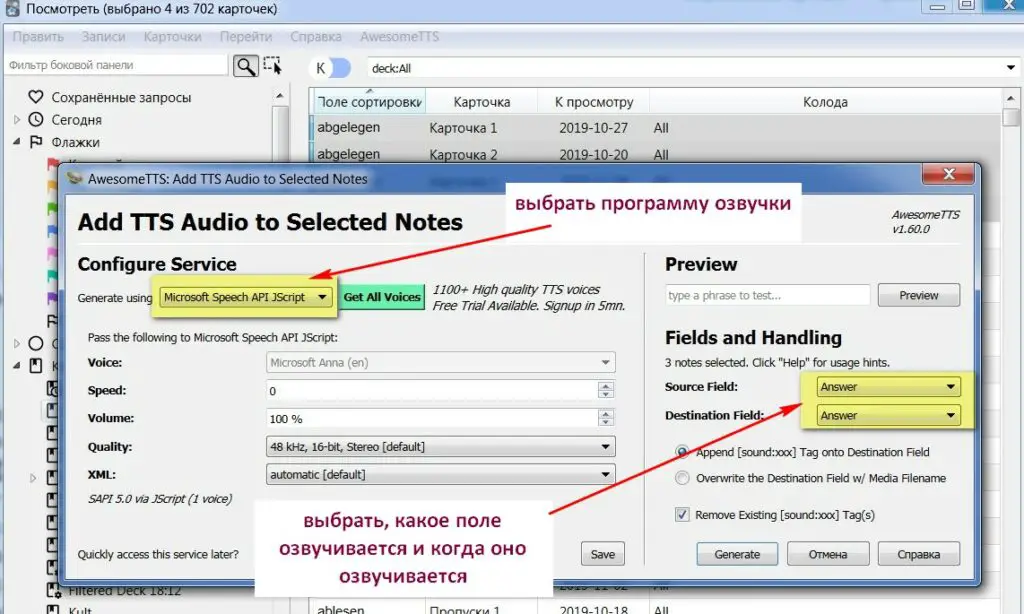Open the Generate using service dropdown
Screen dimensions: 1024x614
click(x=246, y=297)
